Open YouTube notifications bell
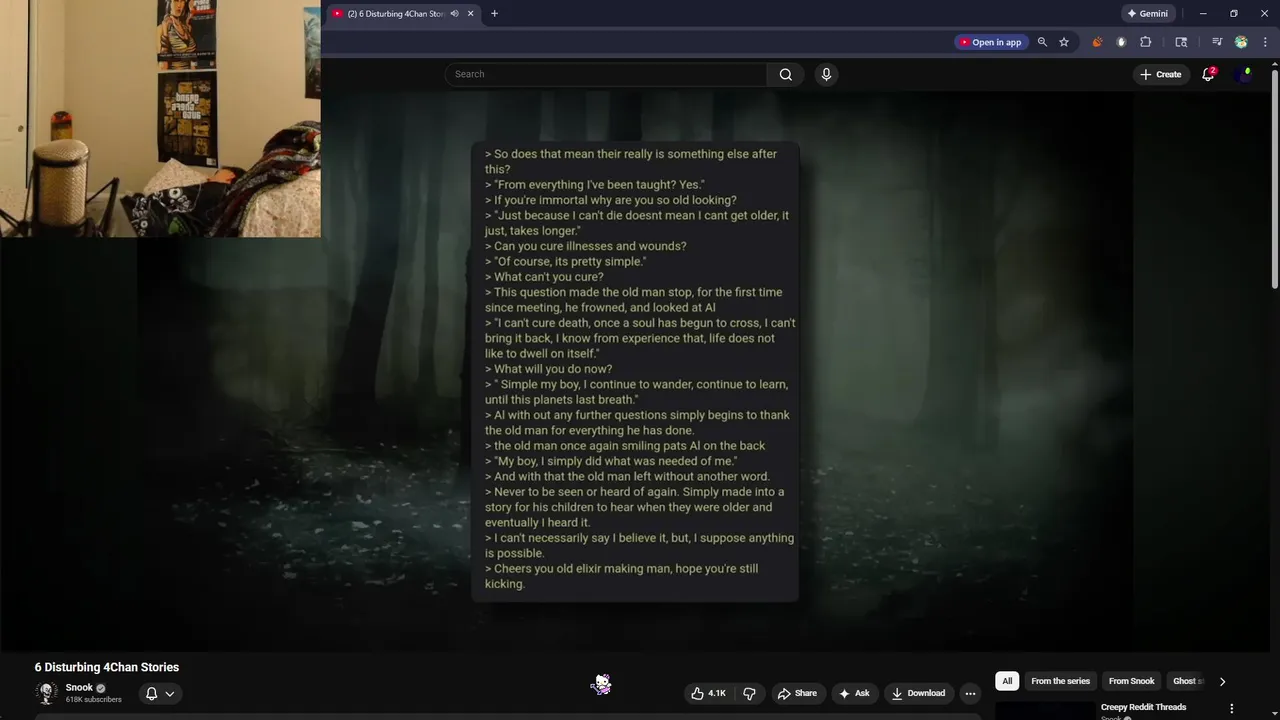The width and height of the screenshot is (1280, 720). point(1208,74)
